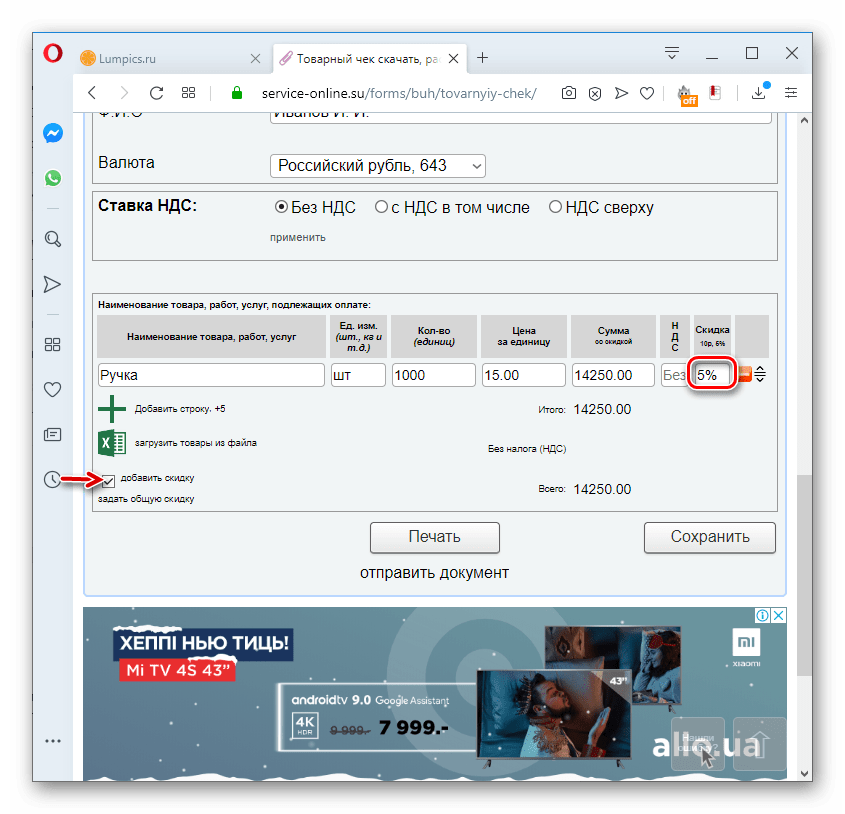Open Downloads from the address bar icon

(x=758, y=93)
